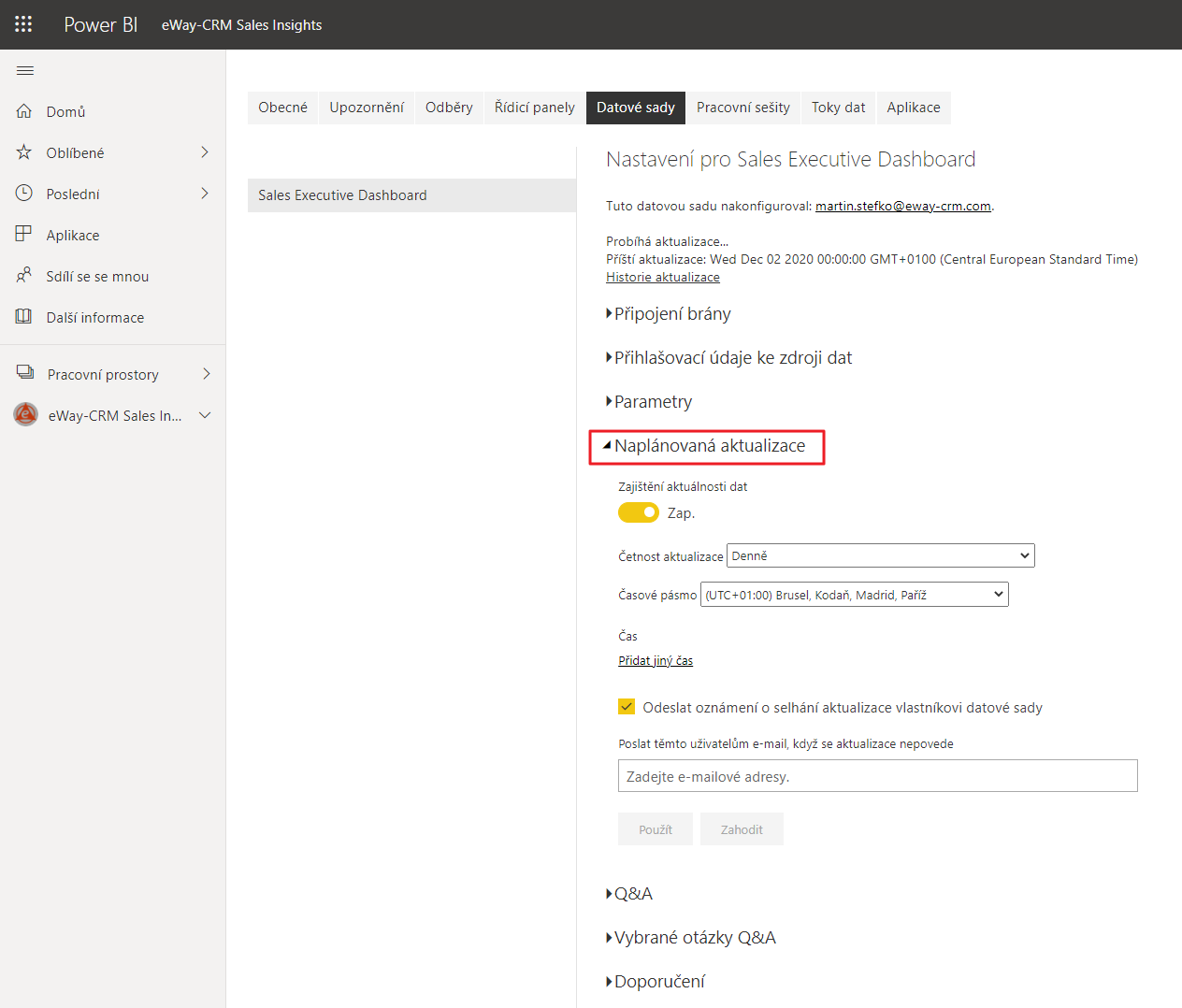The width and height of the screenshot is (1182, 1008).
Task: Click eWay-CRM Sales Insights header title
Action: pos(242,25)
